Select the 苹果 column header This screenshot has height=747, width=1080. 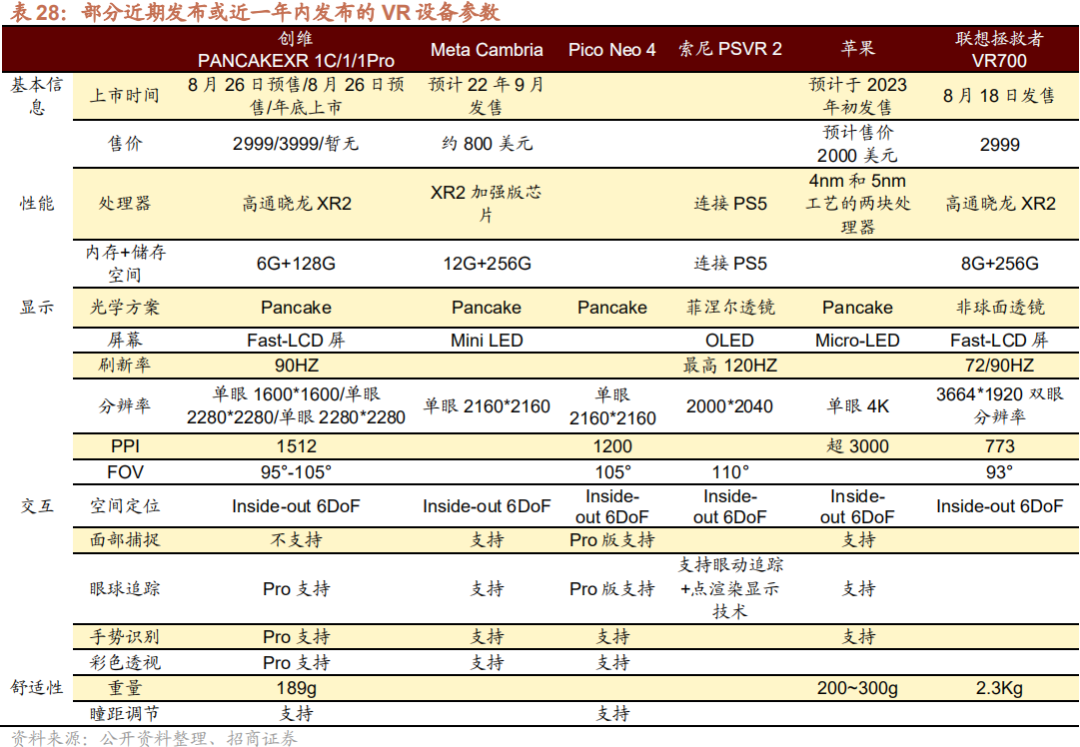(x=857, y=48)
